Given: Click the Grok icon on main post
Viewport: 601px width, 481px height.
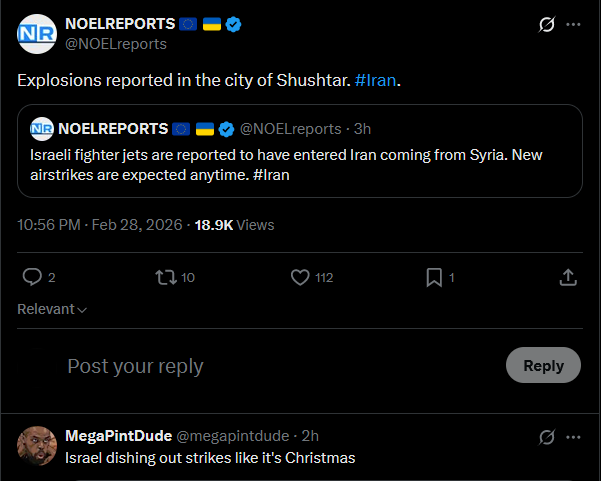Looking at the screenshot, I should coord(547,25).
